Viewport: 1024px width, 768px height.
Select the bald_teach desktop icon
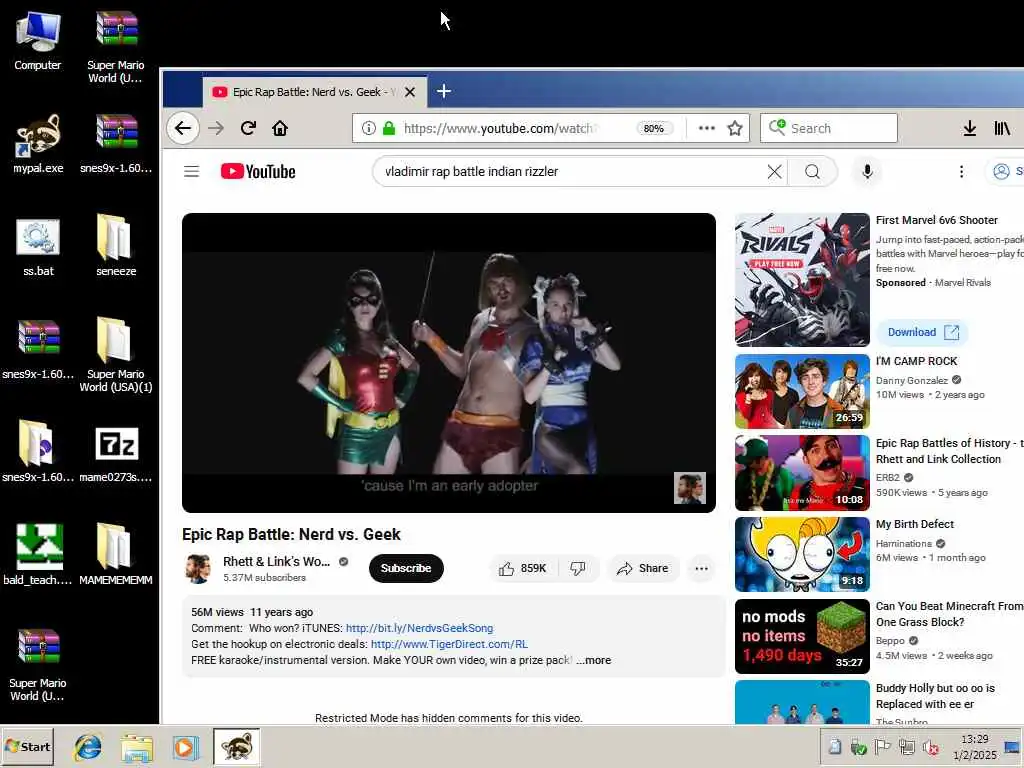point(38,555)
